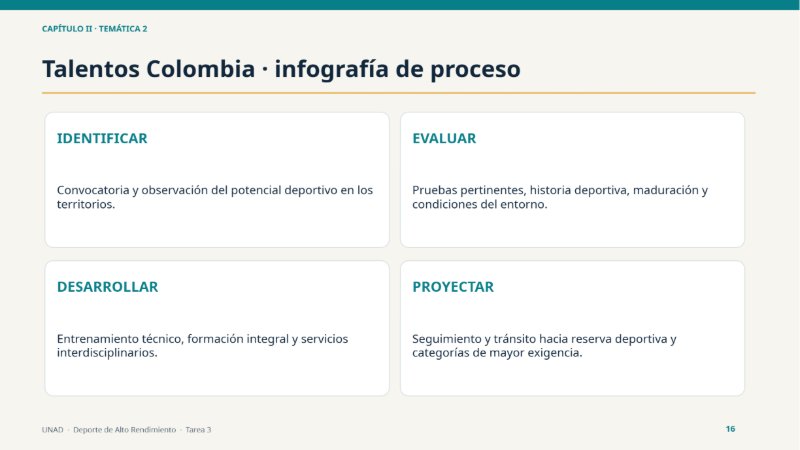Select the 'IDENTIFICAR' card heading

(102, 138)
